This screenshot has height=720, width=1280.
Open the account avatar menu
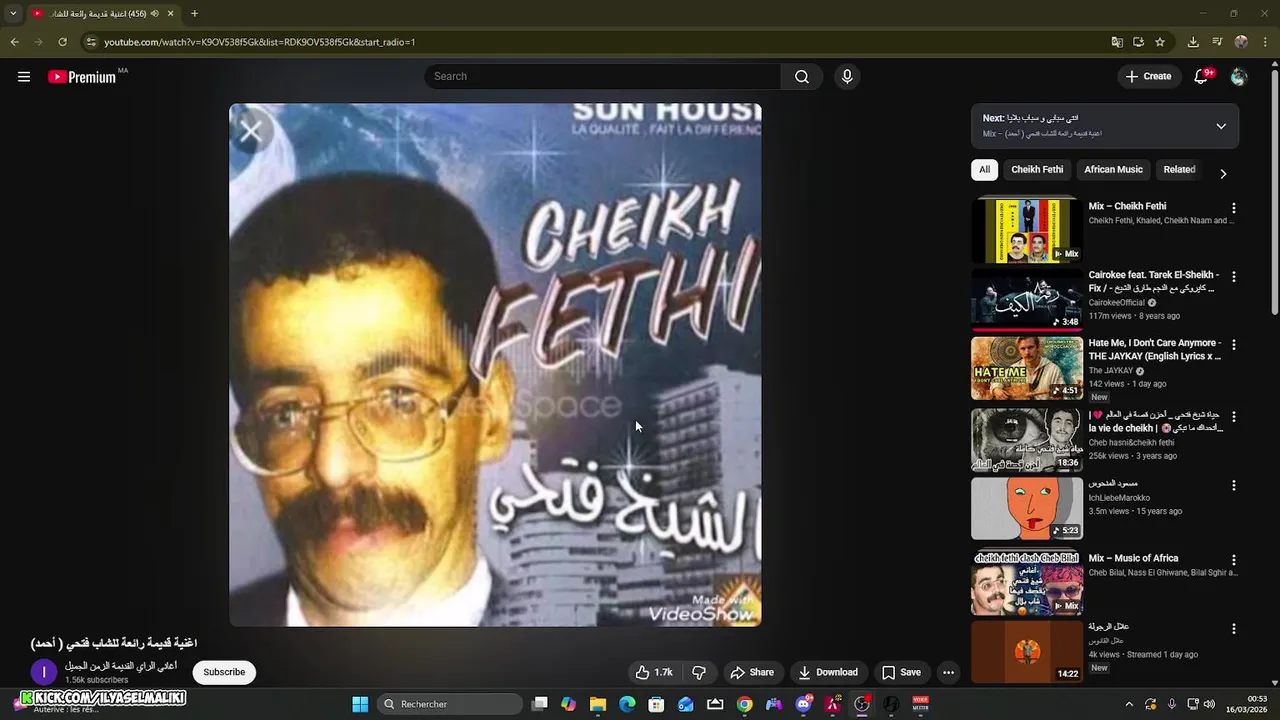(x=1239, y=77)
